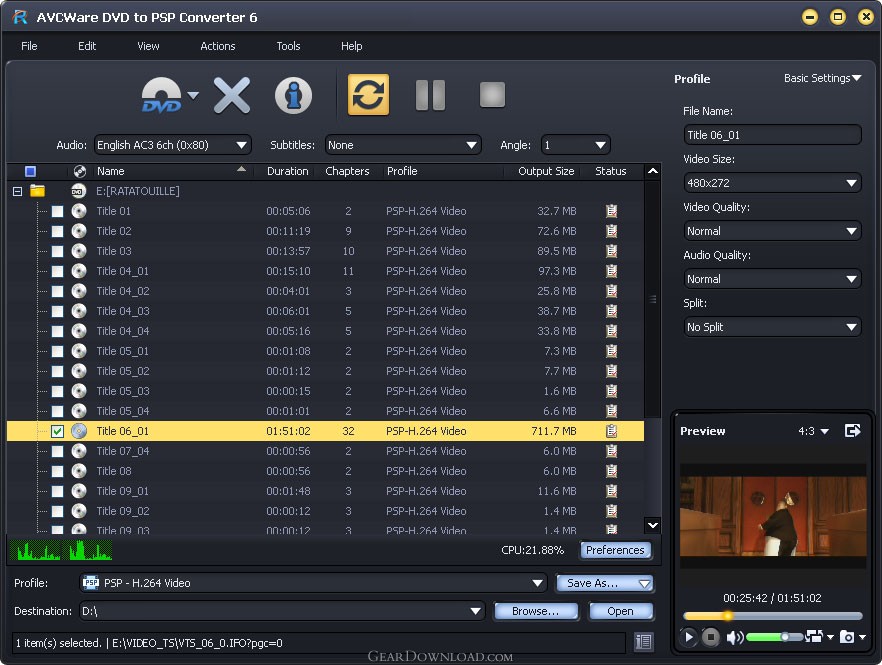Click the Open DVD disc icon
The image size is (882, 665).
click(161, 95)
